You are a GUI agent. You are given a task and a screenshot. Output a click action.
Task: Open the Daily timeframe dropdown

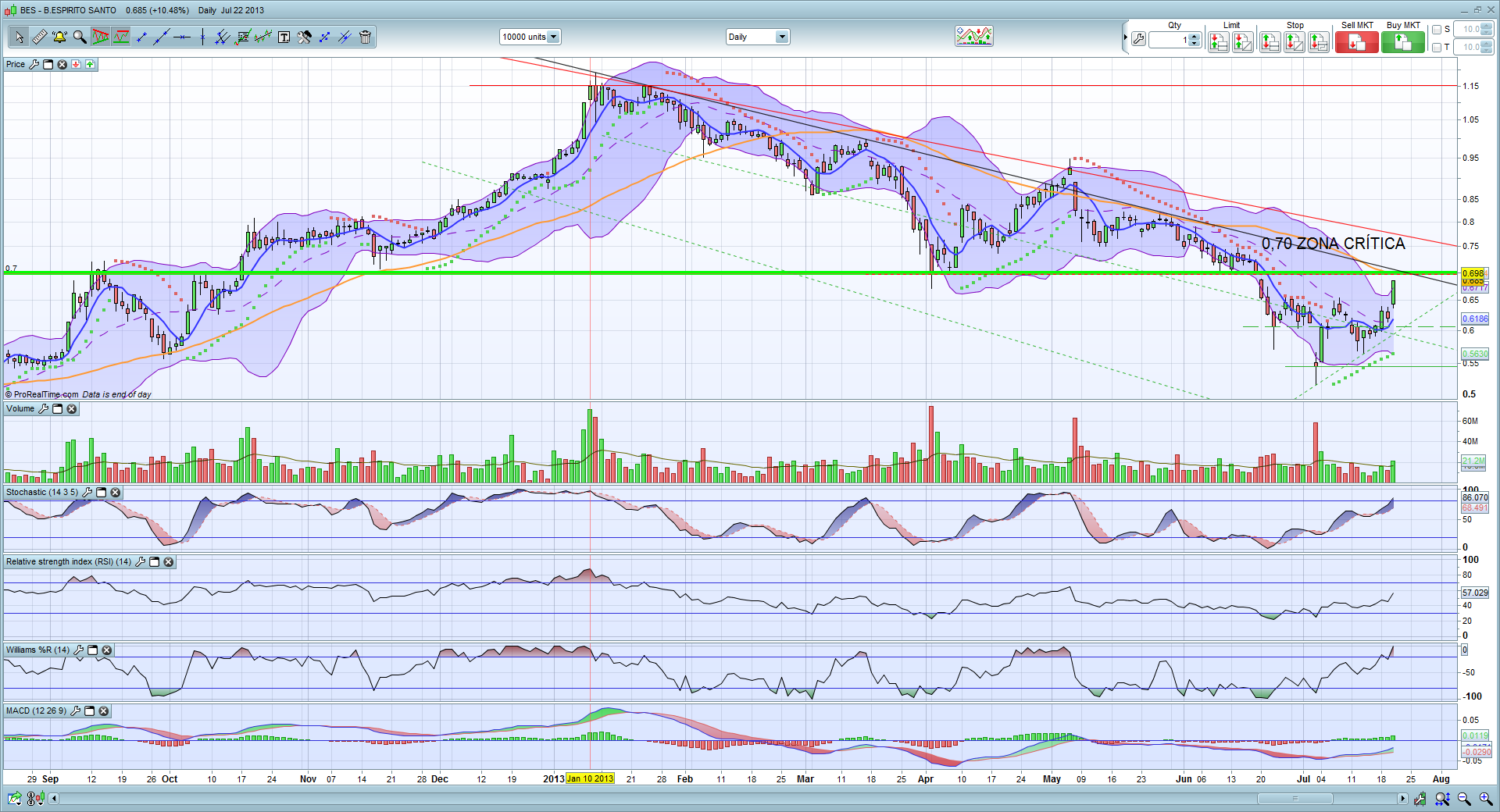pyautogui.click(x=781, y=37)
